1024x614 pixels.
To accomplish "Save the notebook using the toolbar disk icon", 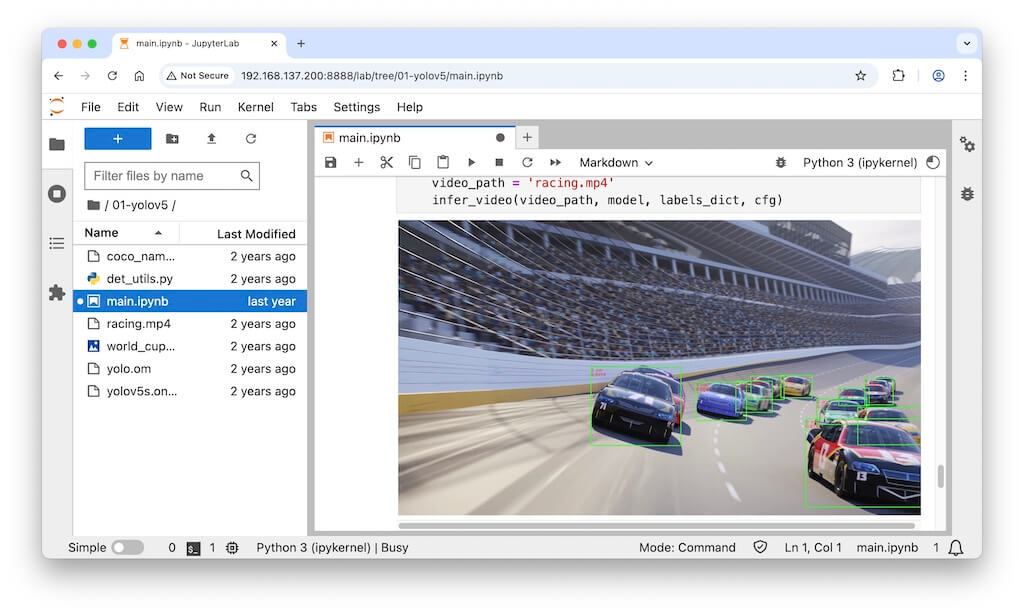I will [x=331, y=162].
